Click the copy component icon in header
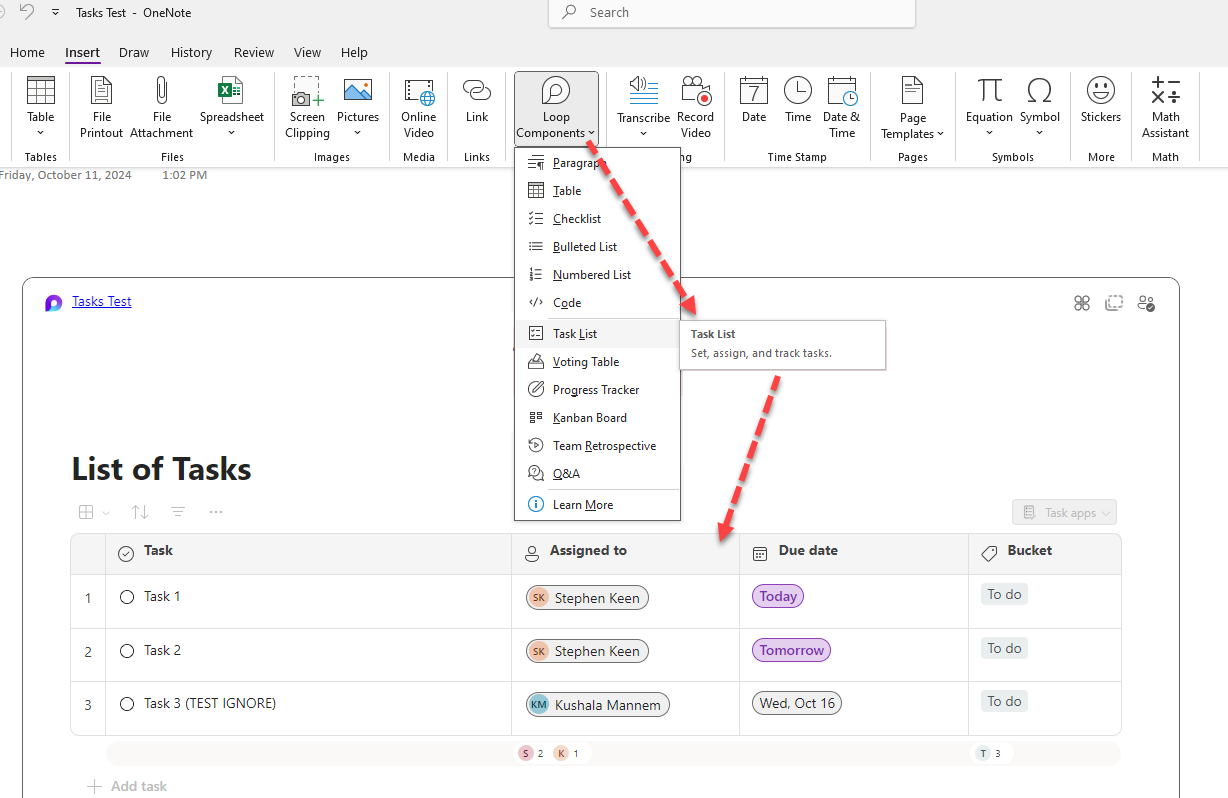Viewport: 1228px width, 798px height. [1114, 303]
